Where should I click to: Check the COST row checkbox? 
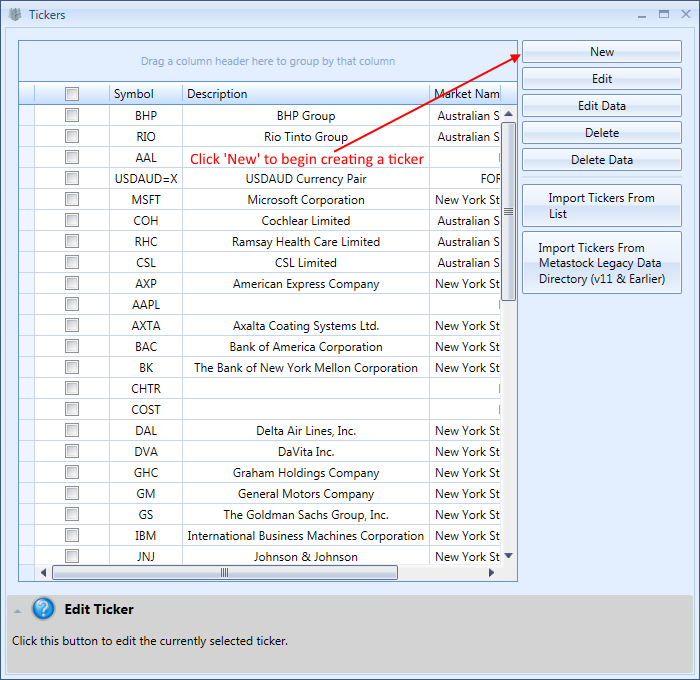pyautogui.click(x=72, y=409)
